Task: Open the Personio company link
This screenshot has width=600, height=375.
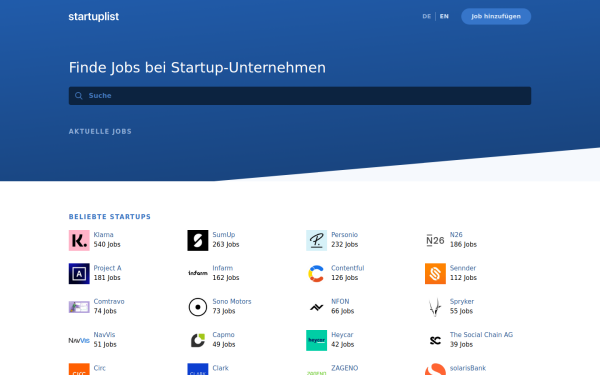Action: click(x=344, y=235)
